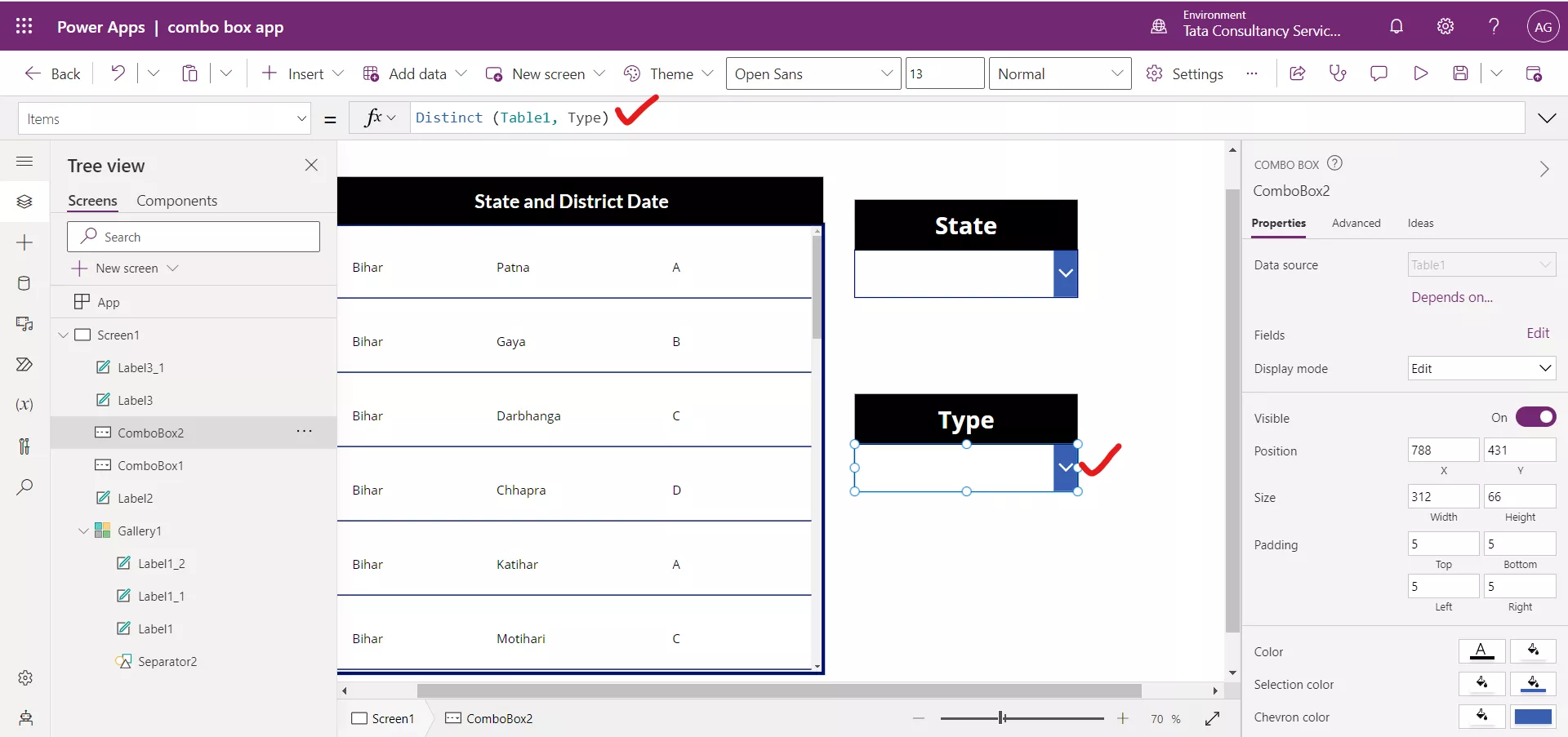This screenshot has width=1568, height=737.
Task: Click the Back navigation button
Action: (x=52, y=73)
